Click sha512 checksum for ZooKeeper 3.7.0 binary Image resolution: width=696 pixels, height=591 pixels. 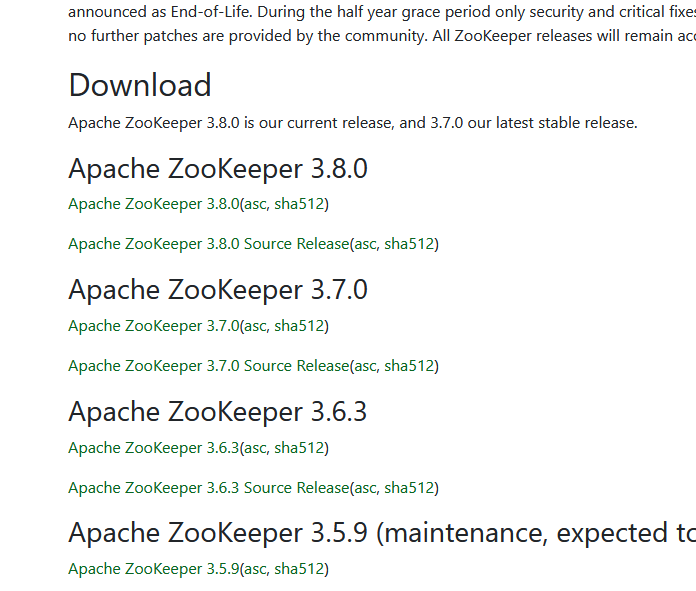[299, 326]
